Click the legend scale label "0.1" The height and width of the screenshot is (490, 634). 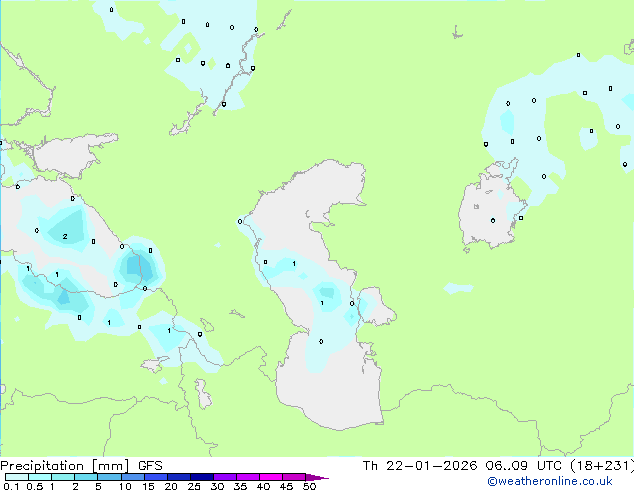point(11,486)
